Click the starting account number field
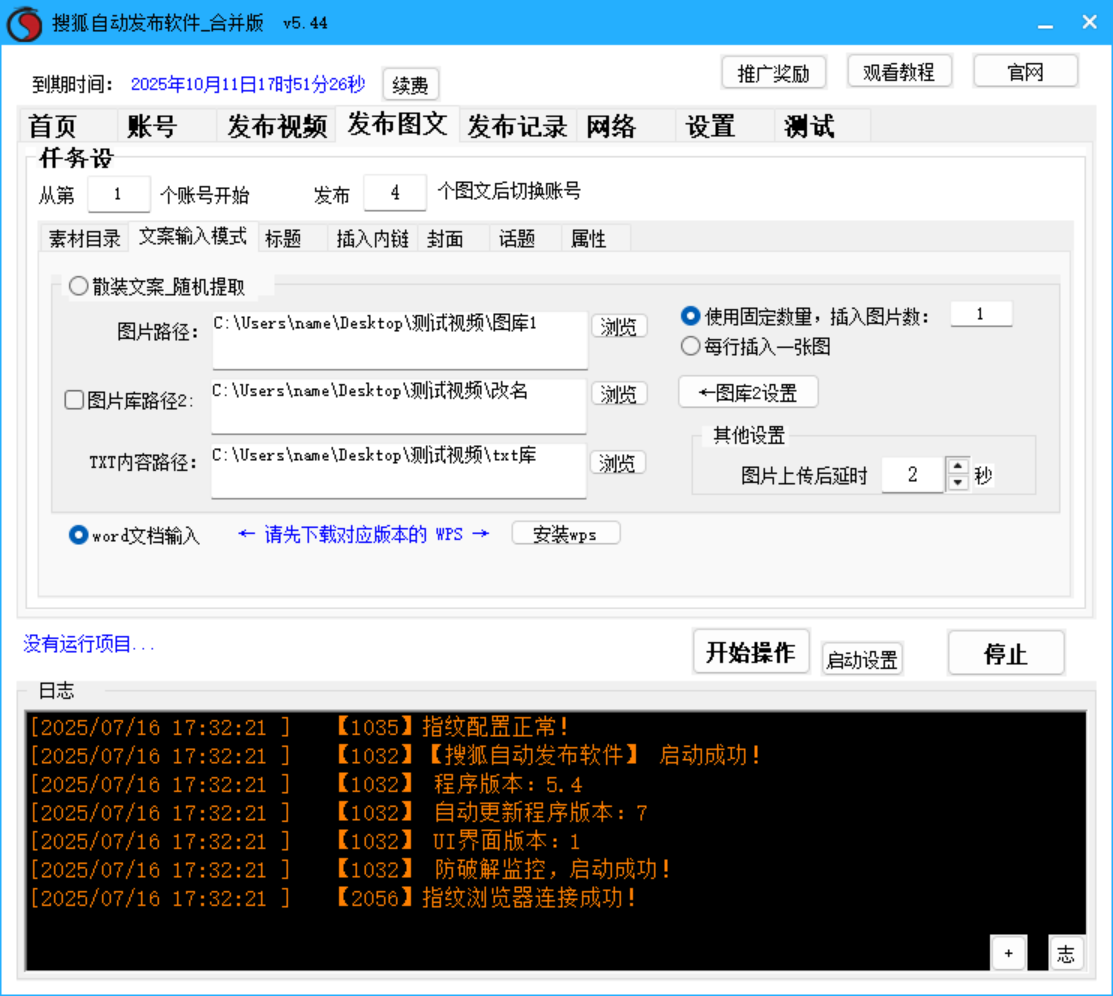This screenshot has height=996, width=1113. point(119,194)
